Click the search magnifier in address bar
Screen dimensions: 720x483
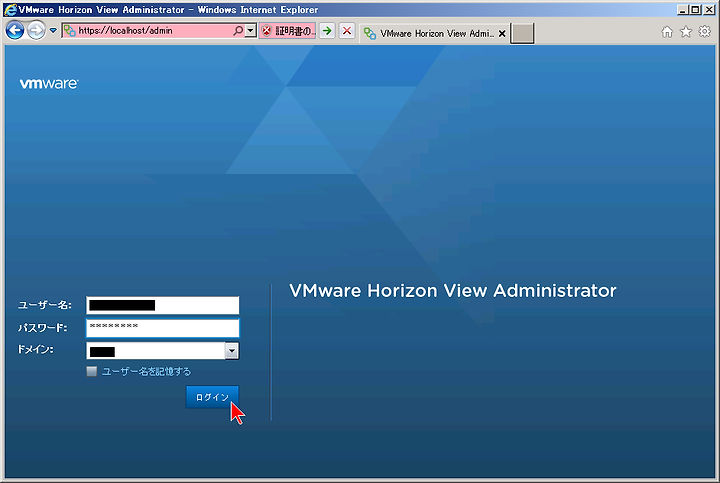click(238, 31)
